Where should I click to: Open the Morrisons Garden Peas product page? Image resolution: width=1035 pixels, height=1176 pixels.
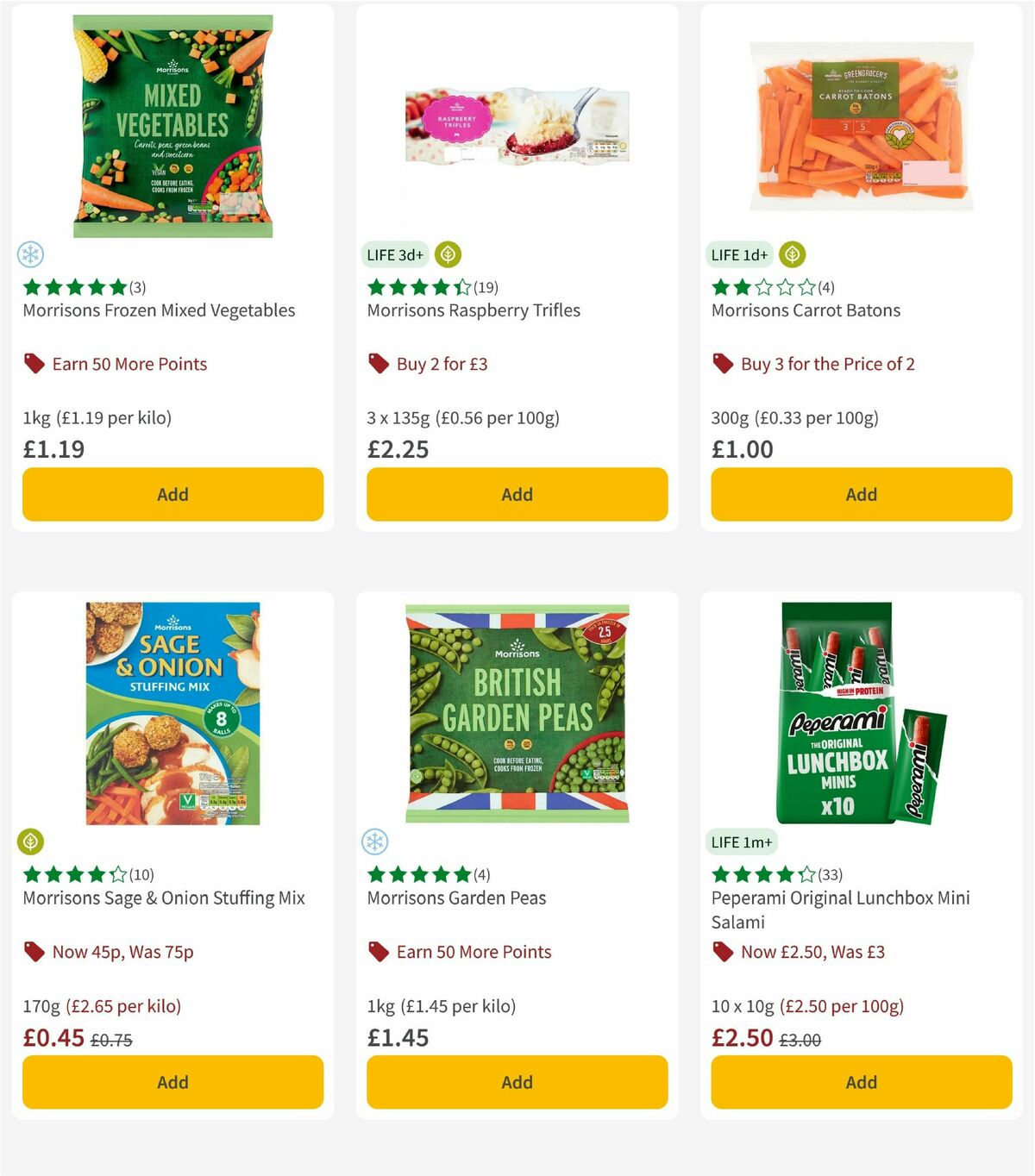pos(456,898)
